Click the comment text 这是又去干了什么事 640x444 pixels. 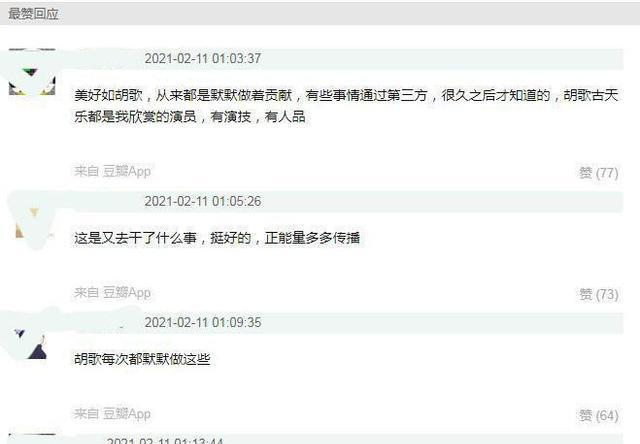pos(217,238)
